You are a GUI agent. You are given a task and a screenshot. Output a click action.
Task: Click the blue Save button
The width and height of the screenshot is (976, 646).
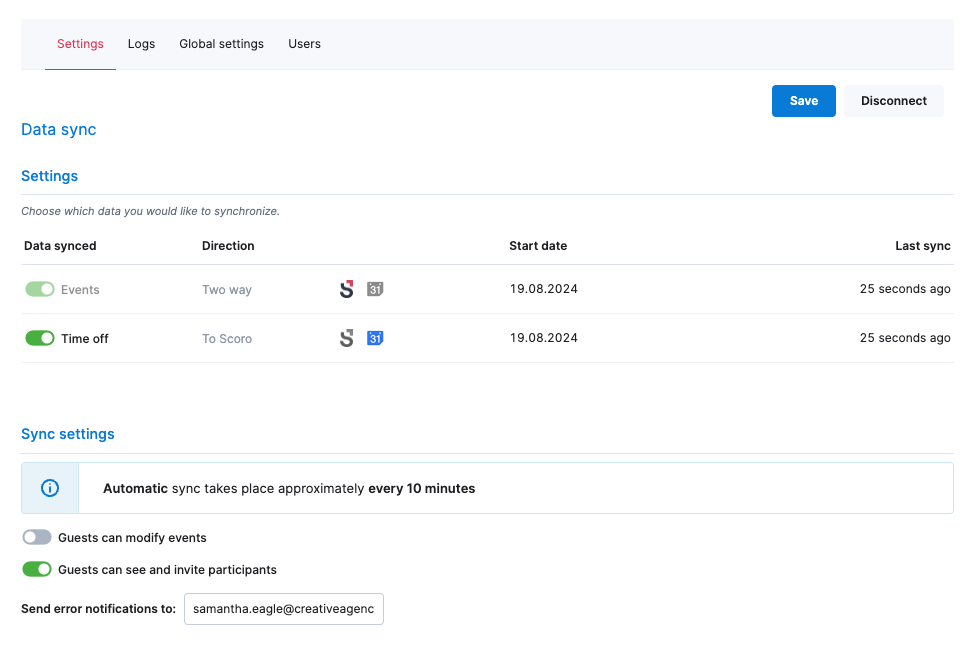coord(804,101)
